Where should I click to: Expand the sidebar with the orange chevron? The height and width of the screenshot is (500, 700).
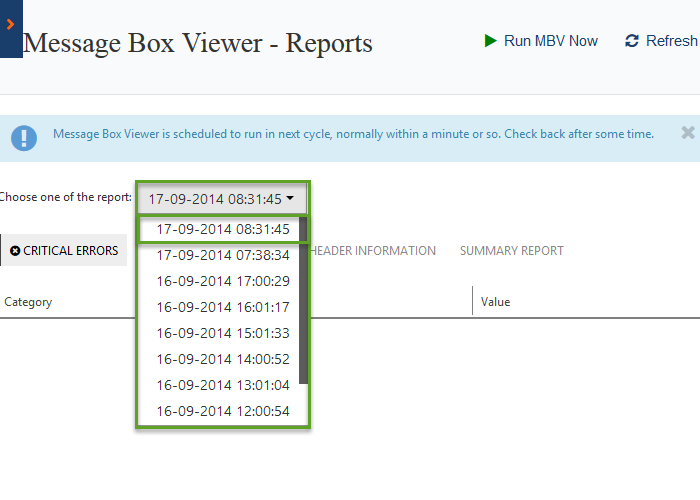pyautogui.click(x=10, y=24)
